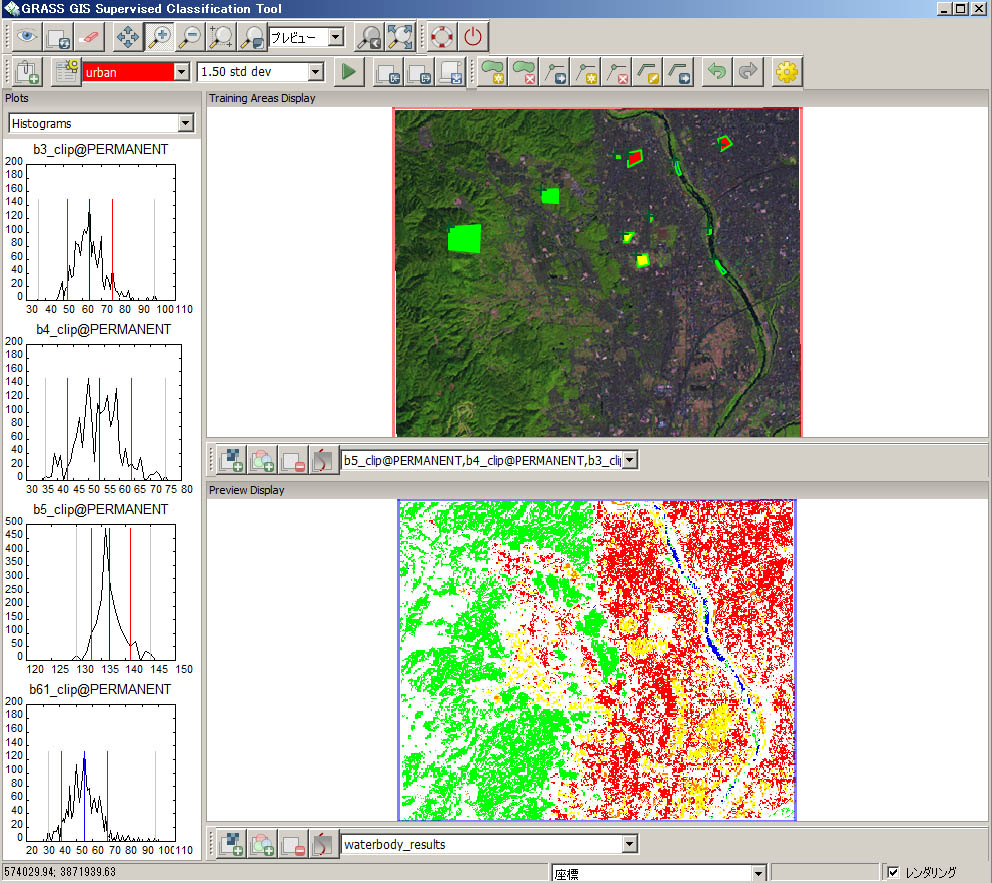Click zoom to computational region icon

pos(252,37)
